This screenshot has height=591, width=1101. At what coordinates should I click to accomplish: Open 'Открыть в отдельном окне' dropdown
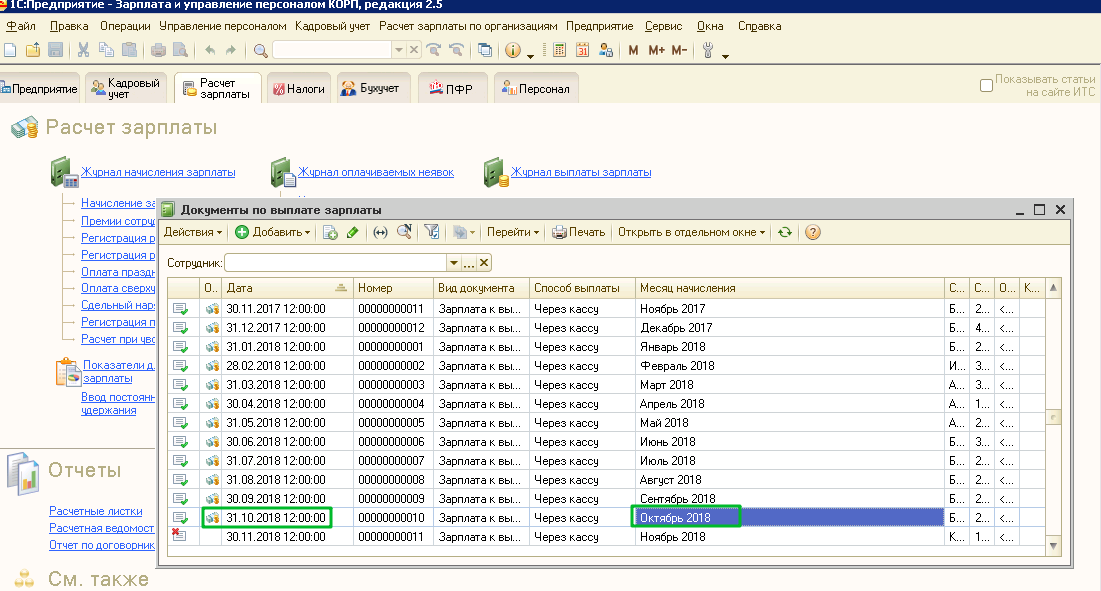coord(691,232)
